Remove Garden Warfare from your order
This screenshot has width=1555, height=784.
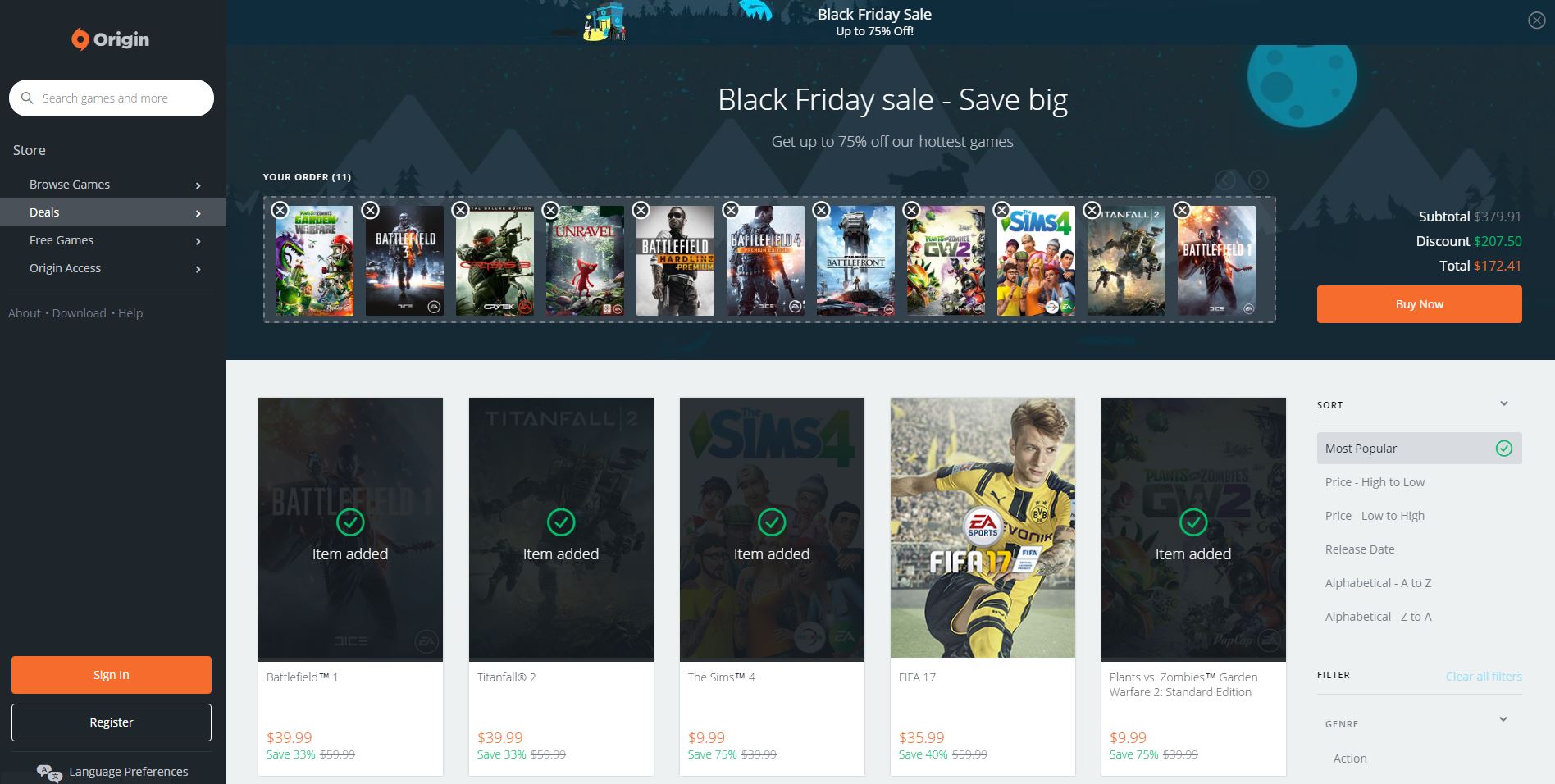pyautogui.click(x=280, y=210)
